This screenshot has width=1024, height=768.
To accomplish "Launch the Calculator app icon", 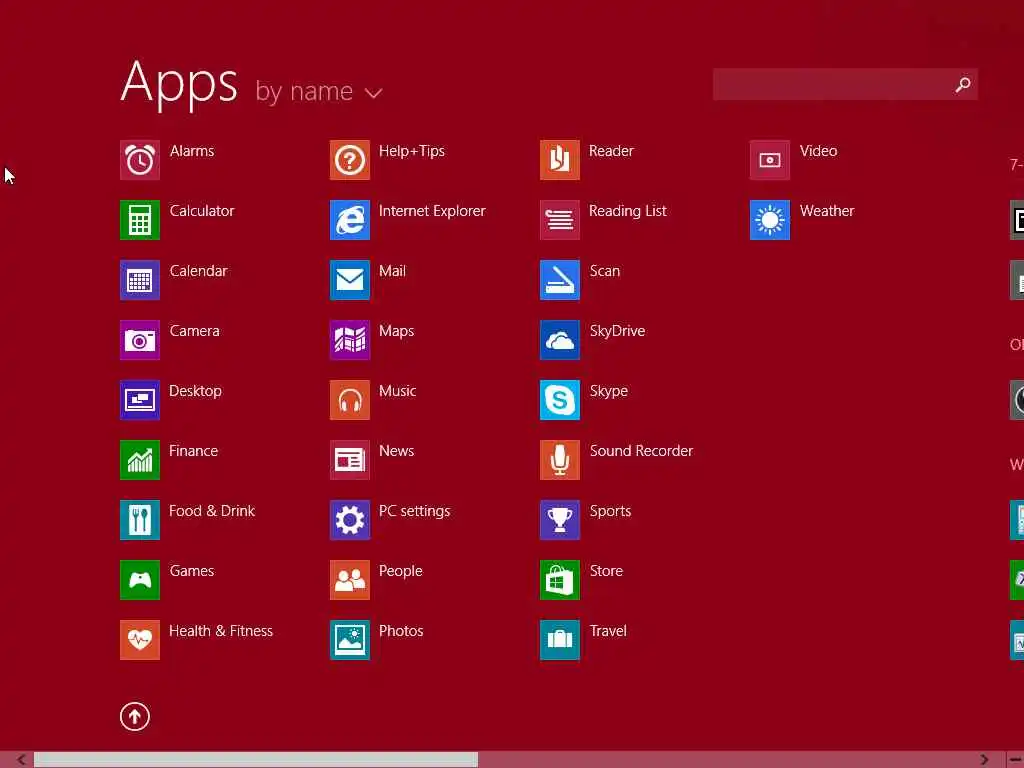I will (x=140, y=220).
